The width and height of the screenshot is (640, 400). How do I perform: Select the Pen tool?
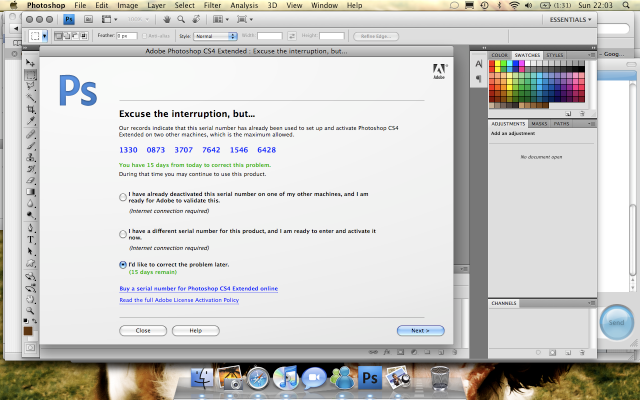pos(30,228)
